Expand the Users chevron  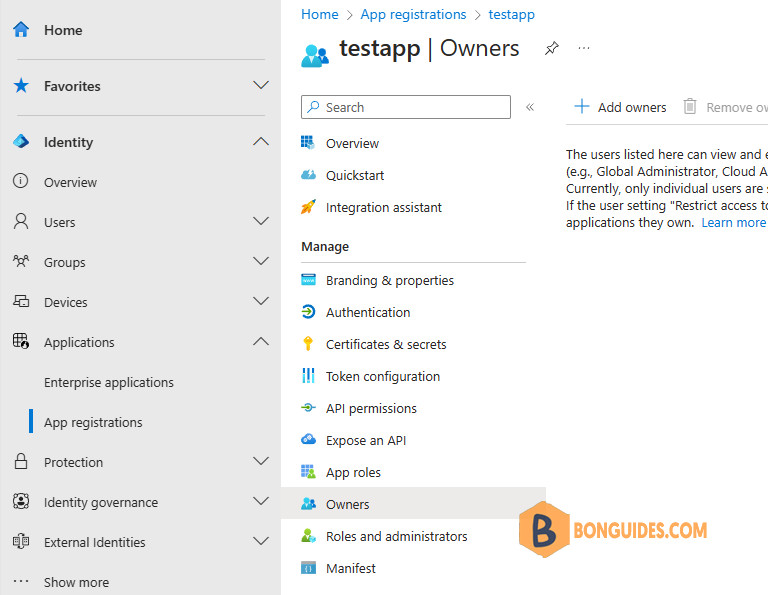tap(261, 221)
